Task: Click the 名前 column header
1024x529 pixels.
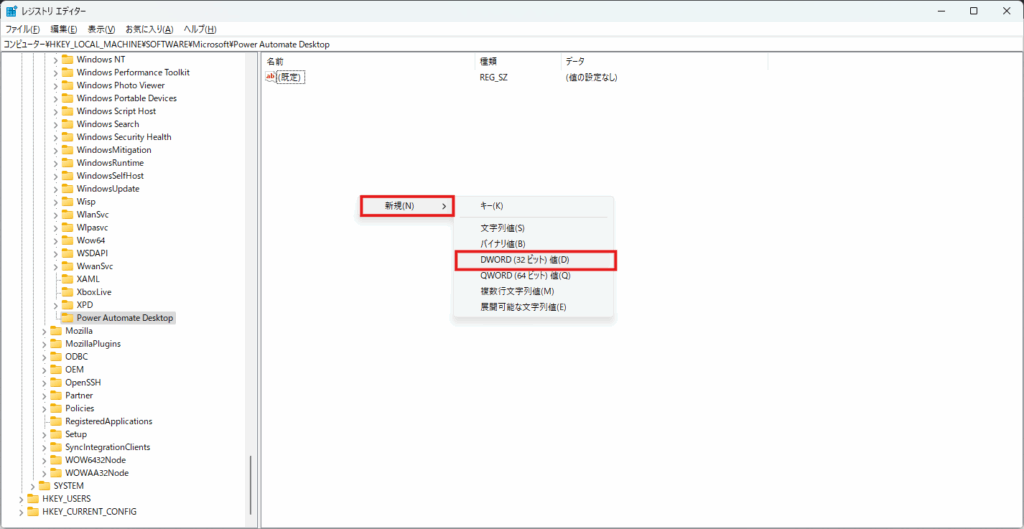Action: pos(368,61)
